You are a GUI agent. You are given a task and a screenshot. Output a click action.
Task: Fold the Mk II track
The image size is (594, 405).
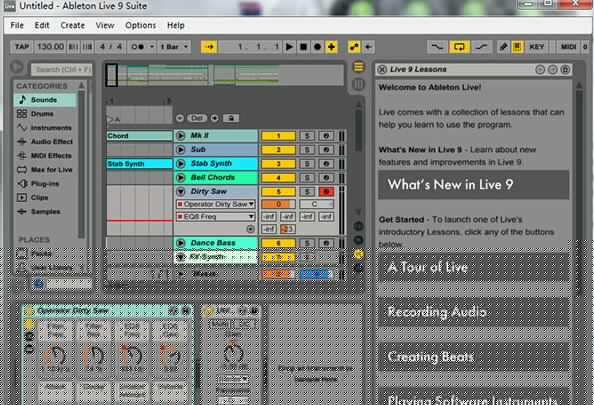pos(181,136)
